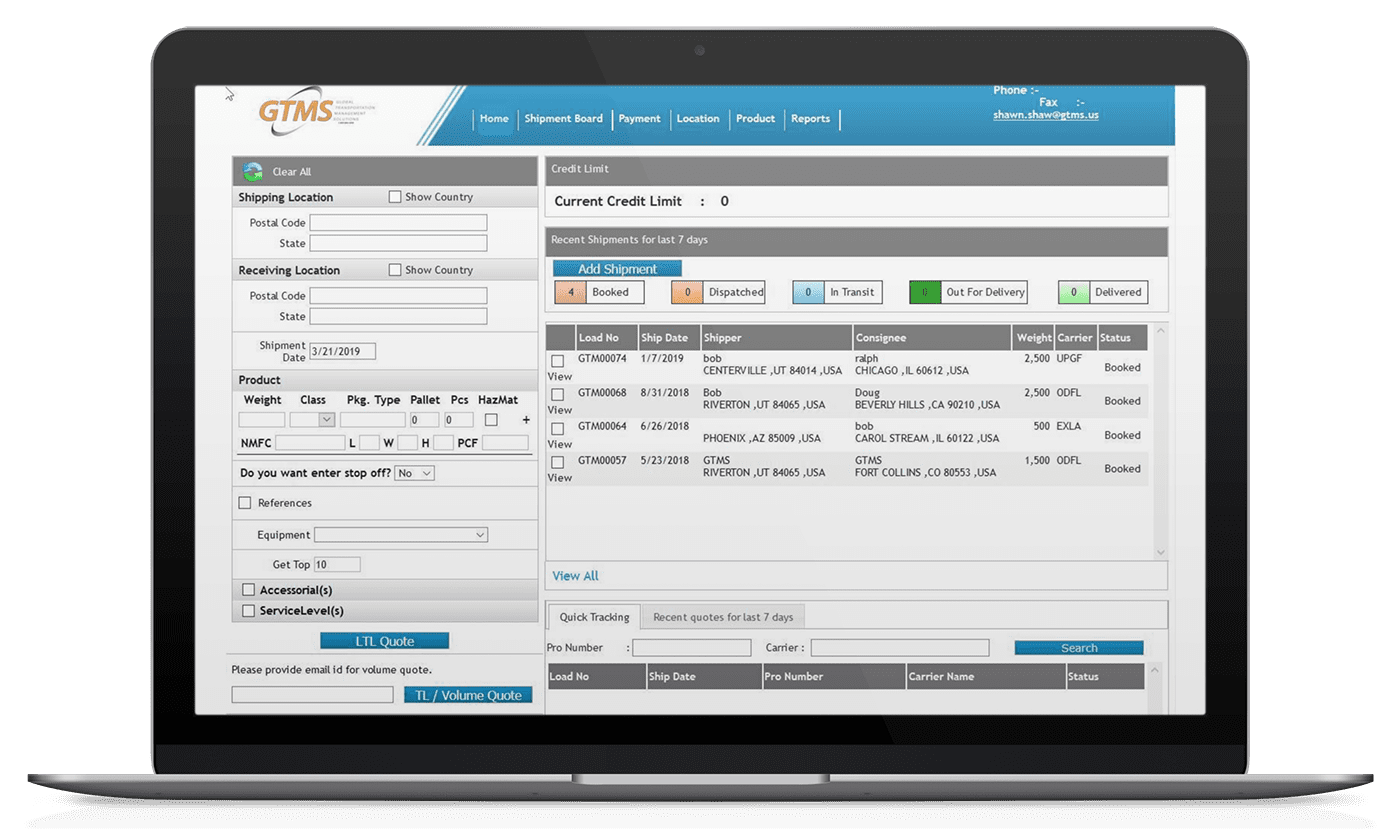Click View for load GTM00057

click(560, 478)
